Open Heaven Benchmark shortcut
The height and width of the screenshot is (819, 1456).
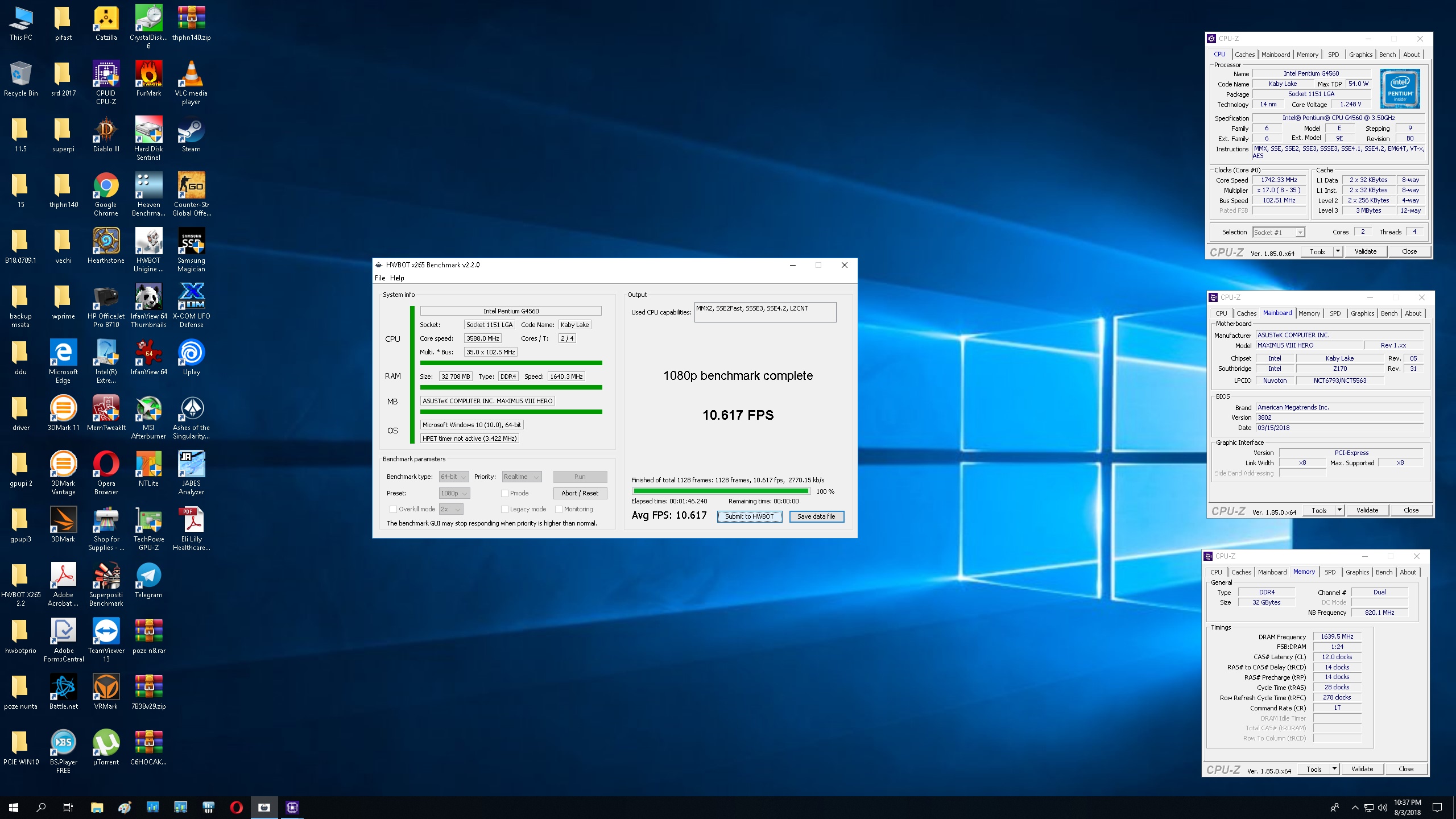coord(148,195)
